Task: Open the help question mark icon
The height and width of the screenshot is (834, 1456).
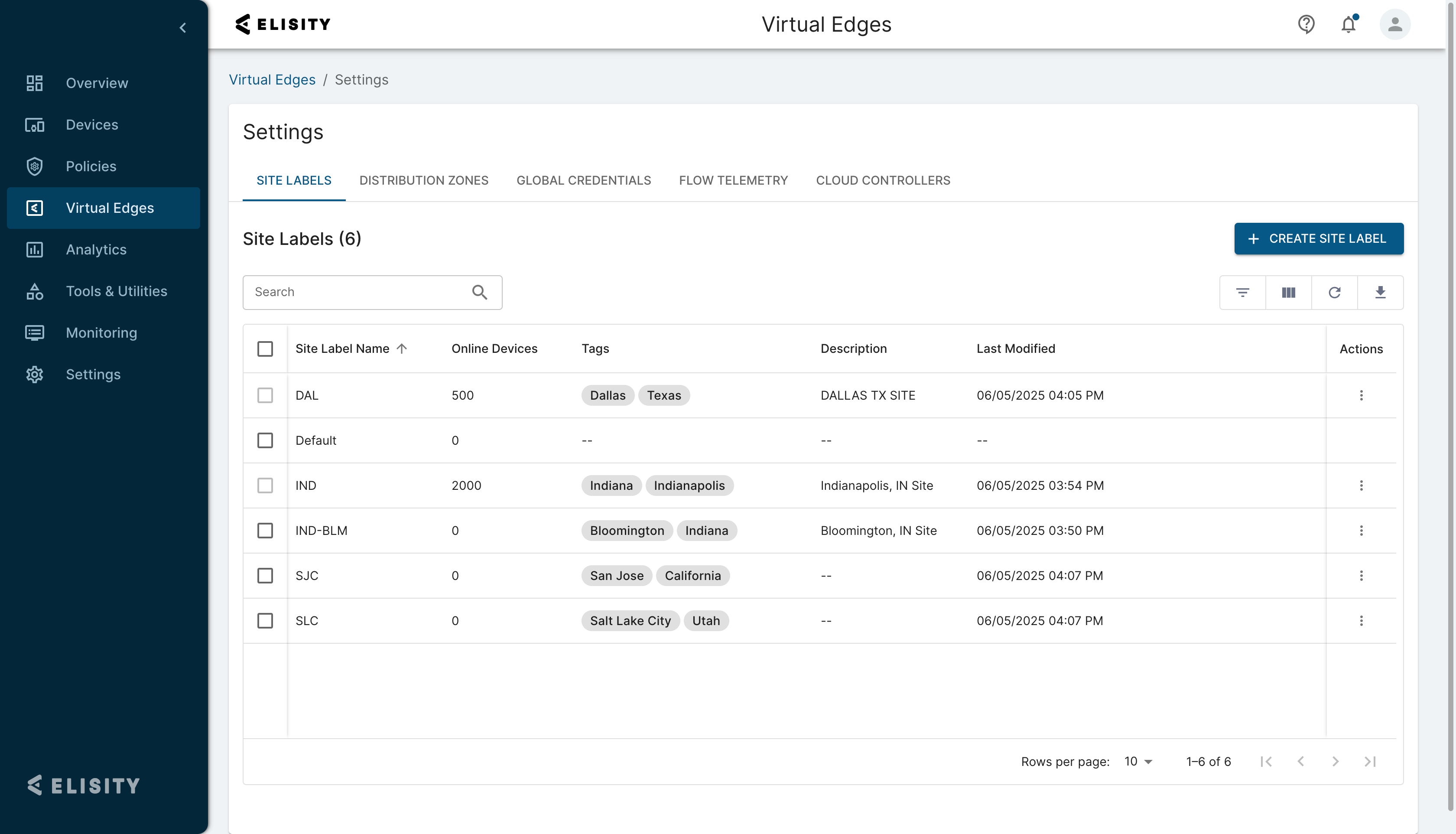Action: (x=1306, y=24)
